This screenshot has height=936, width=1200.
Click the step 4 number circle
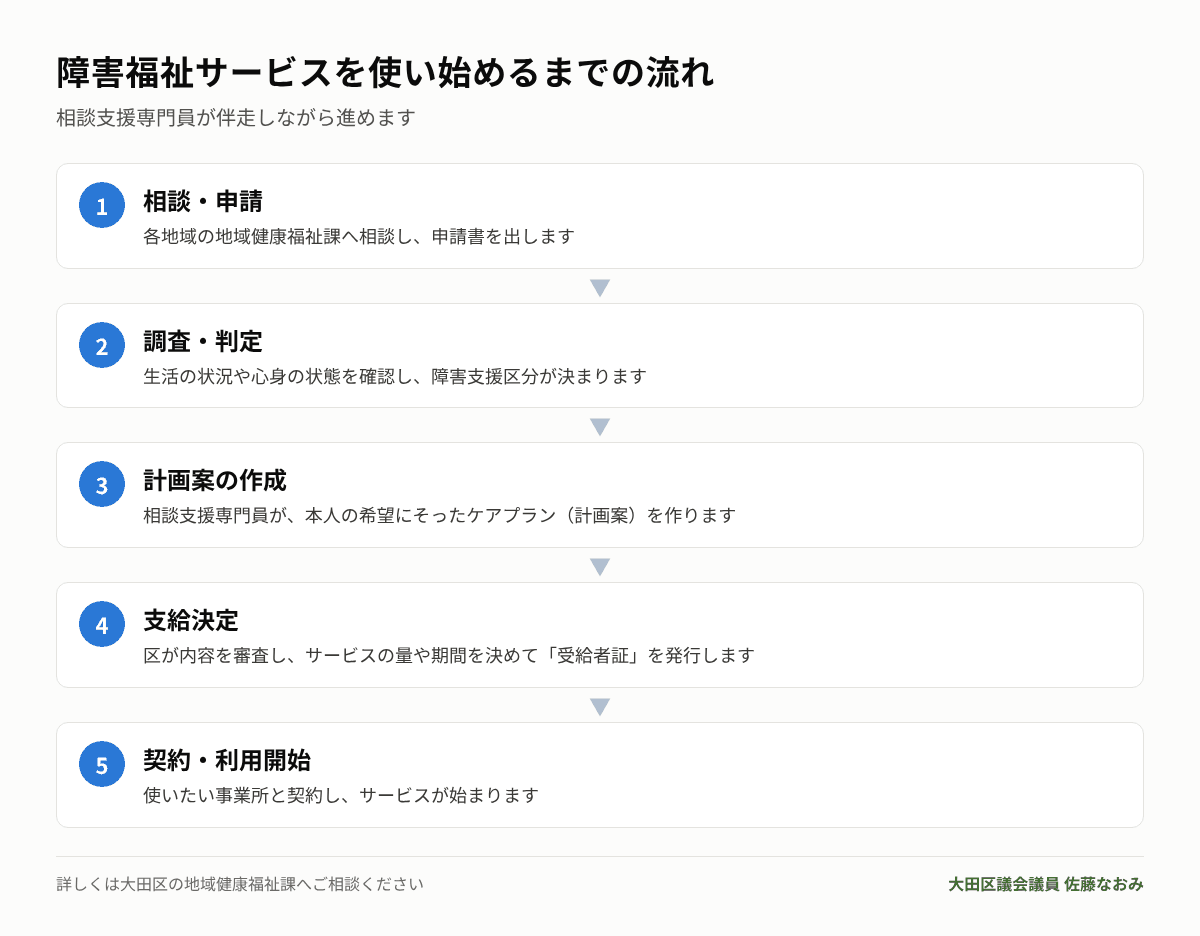[x=102, y=624]
